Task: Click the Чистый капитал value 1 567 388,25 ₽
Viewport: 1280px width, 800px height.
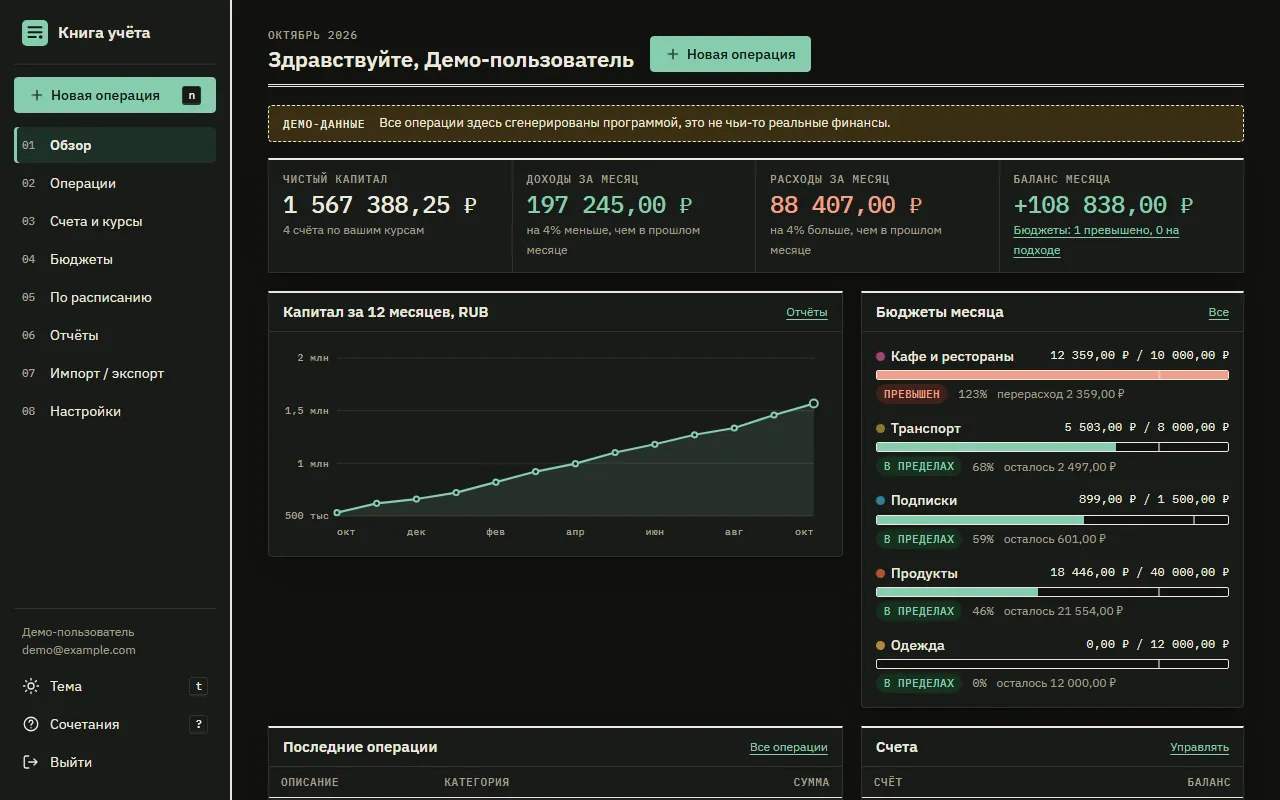Action: 380,205
